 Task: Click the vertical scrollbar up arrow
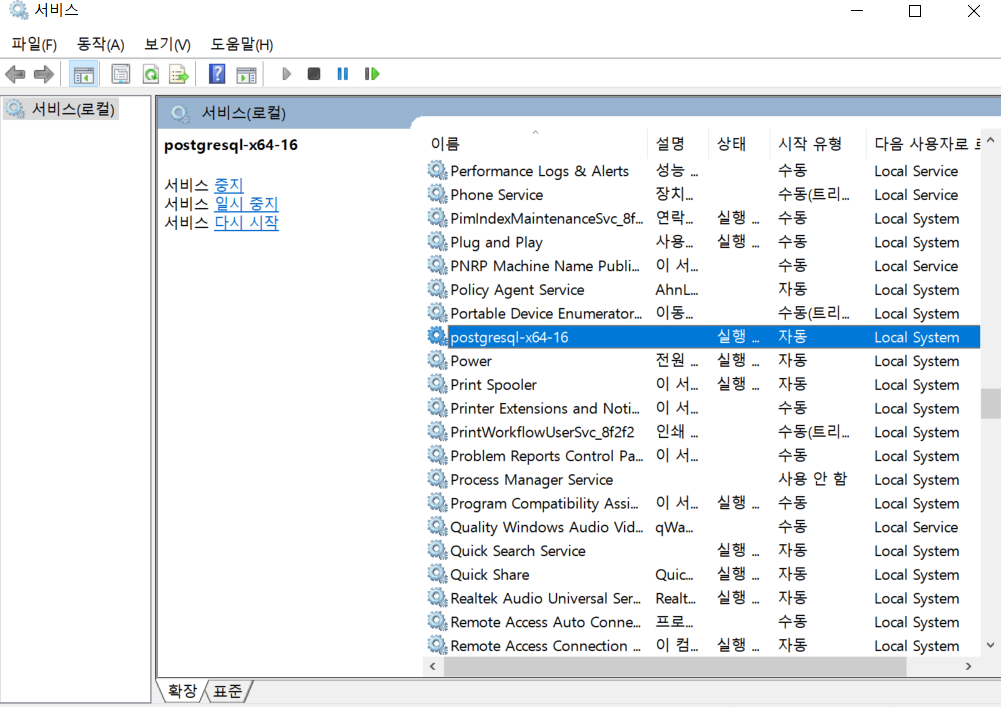[990, 140]
